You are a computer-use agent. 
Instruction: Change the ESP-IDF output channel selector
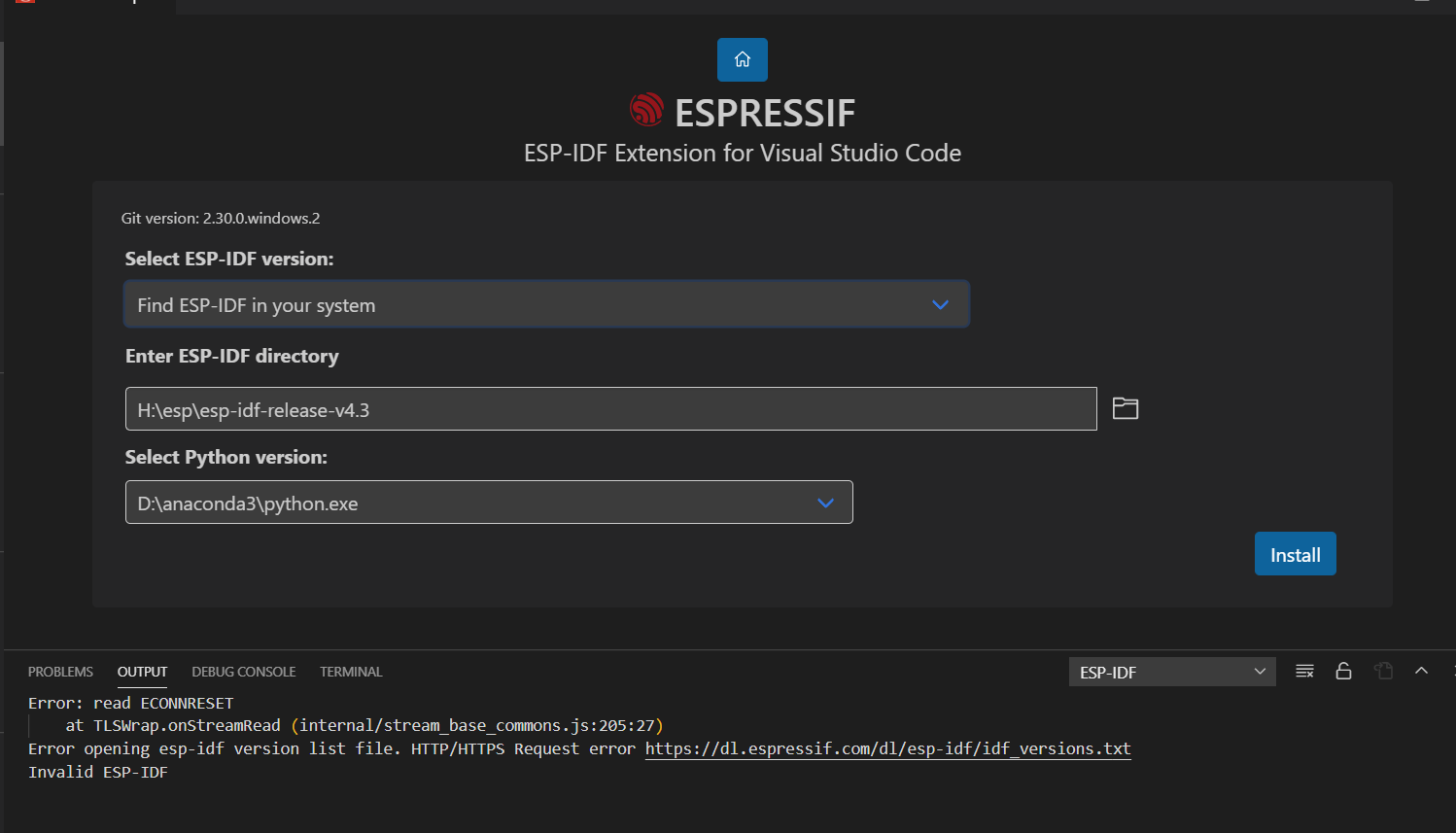click(1171, 671)
